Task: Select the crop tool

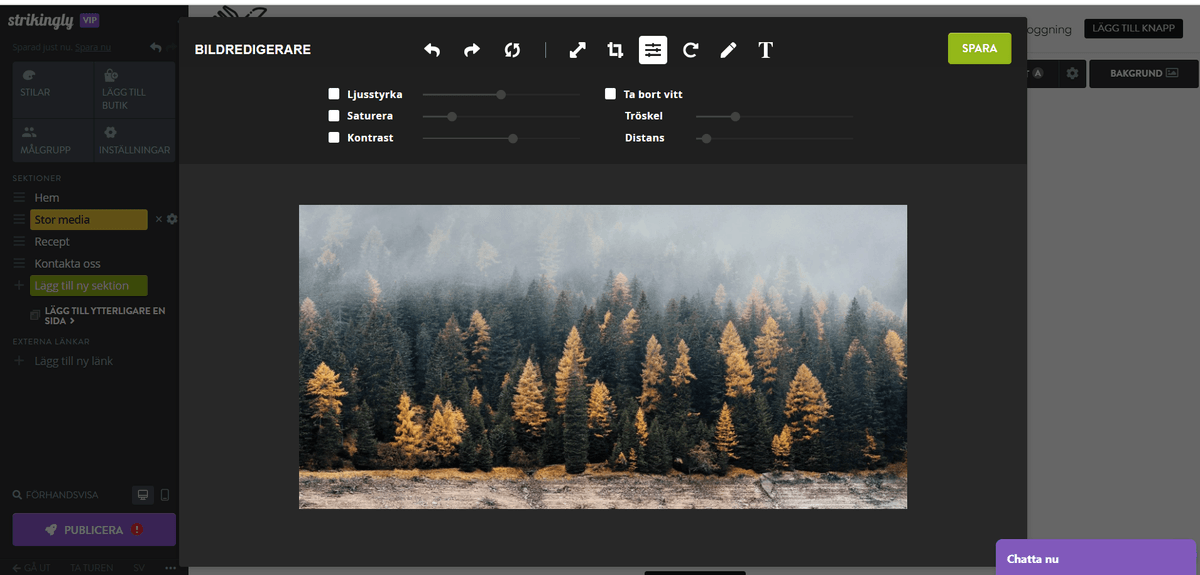Action: [615, 50]
